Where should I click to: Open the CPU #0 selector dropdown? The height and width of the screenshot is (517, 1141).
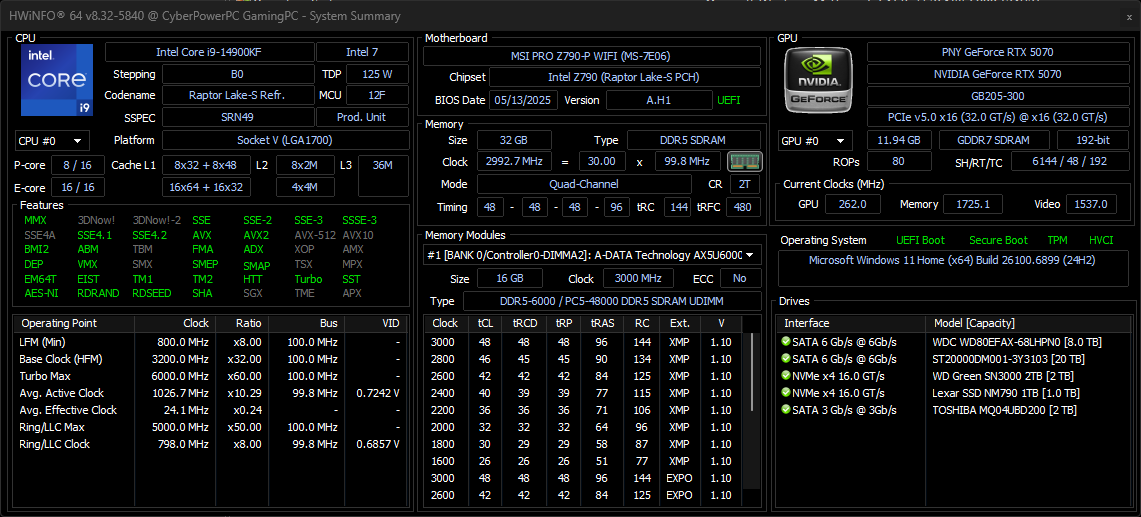coord(52,141)
